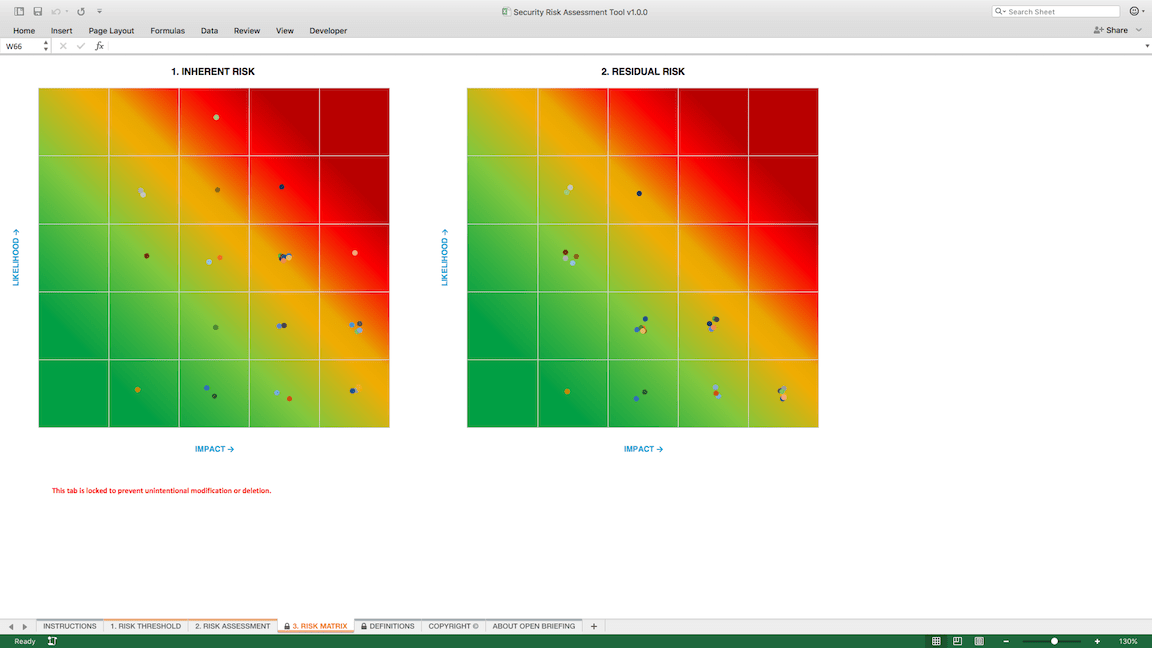
Task: Confirm entry with the checkmark icon
Action: coord(80,45)
